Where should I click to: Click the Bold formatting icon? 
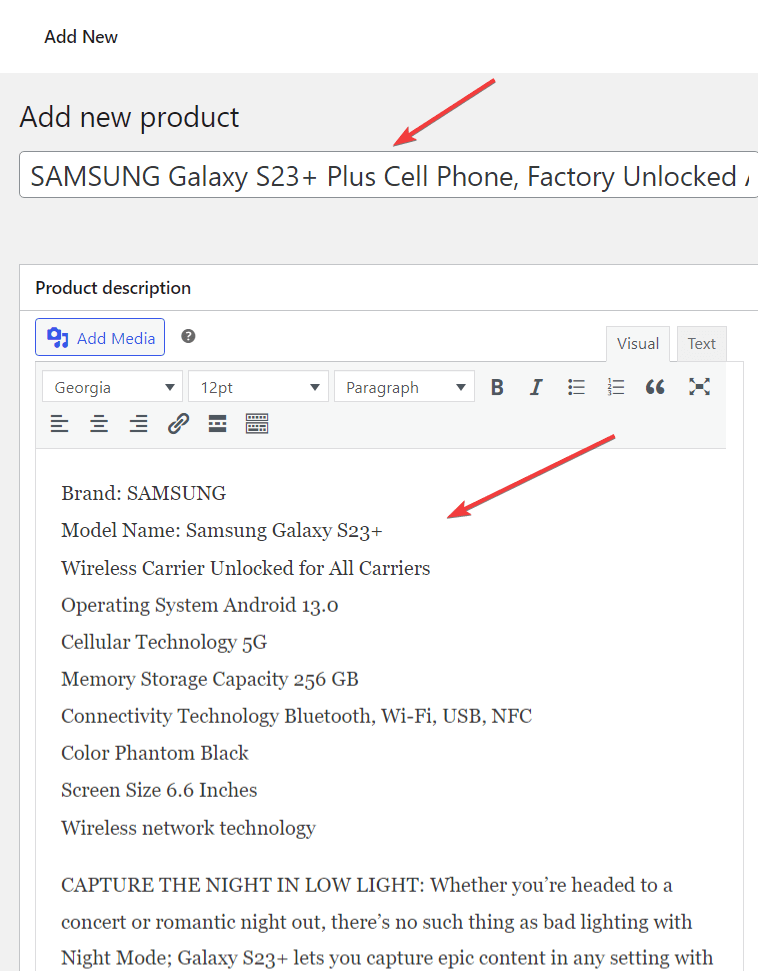click(x=497, y=388)
